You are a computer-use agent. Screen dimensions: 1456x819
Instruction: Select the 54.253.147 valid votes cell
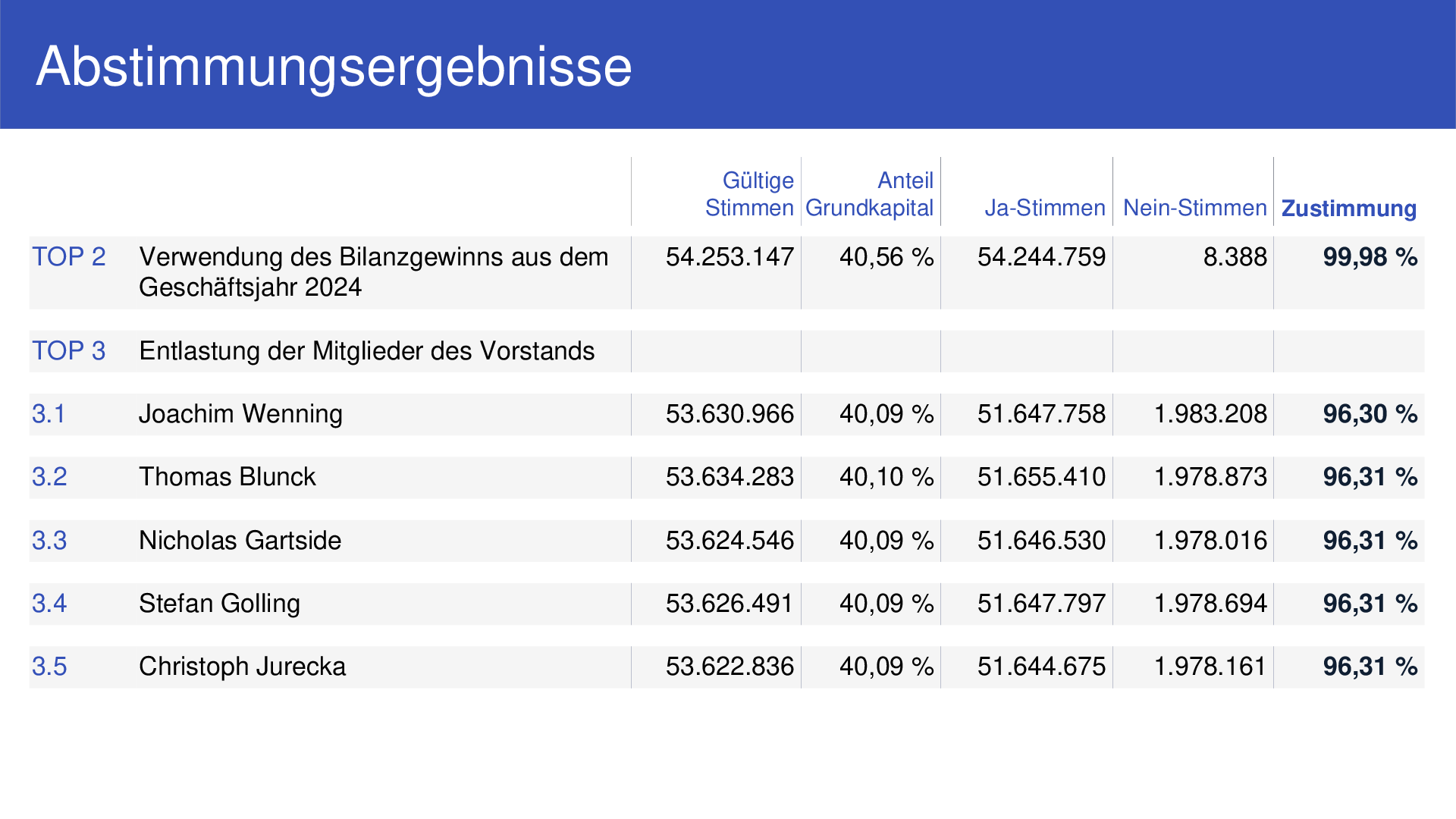click(730, 257)
